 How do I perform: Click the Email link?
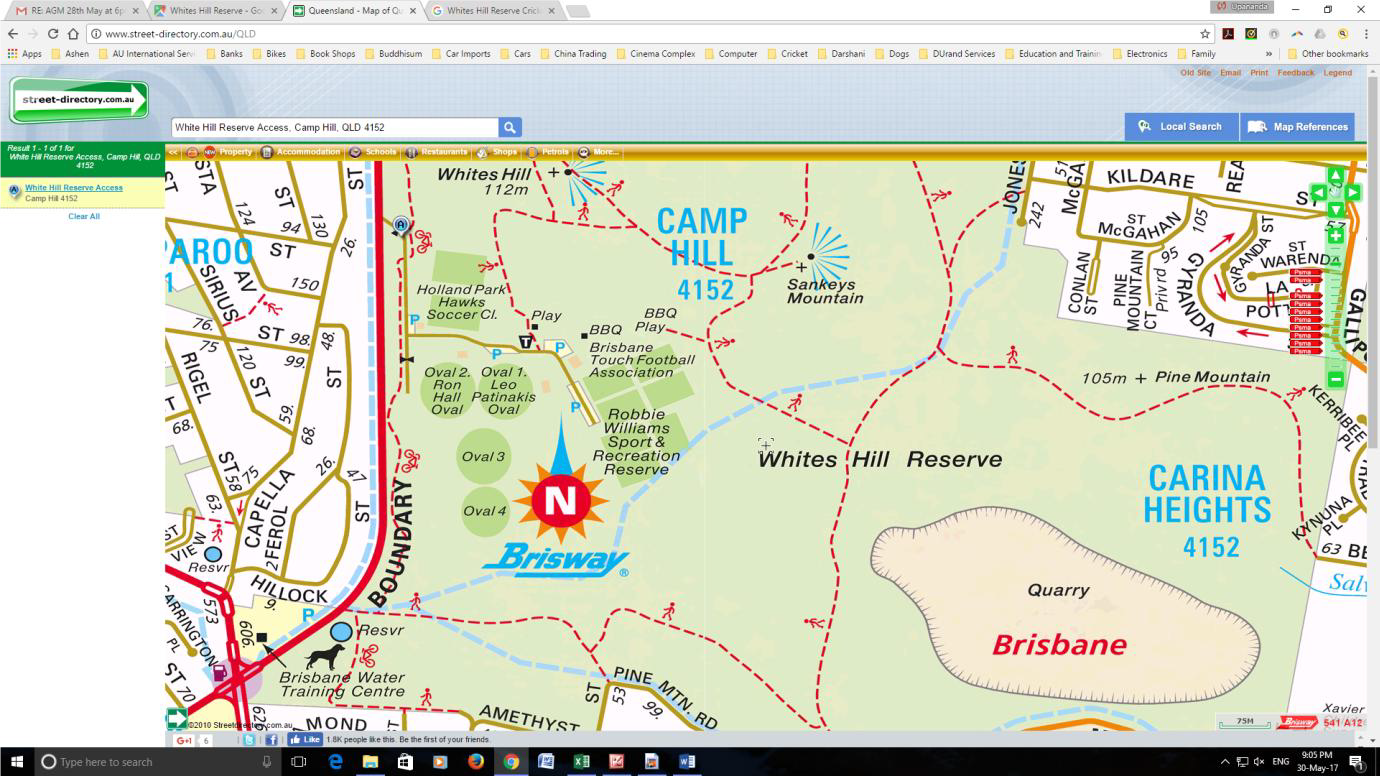pyautogui.click(x=1230, y=73)
